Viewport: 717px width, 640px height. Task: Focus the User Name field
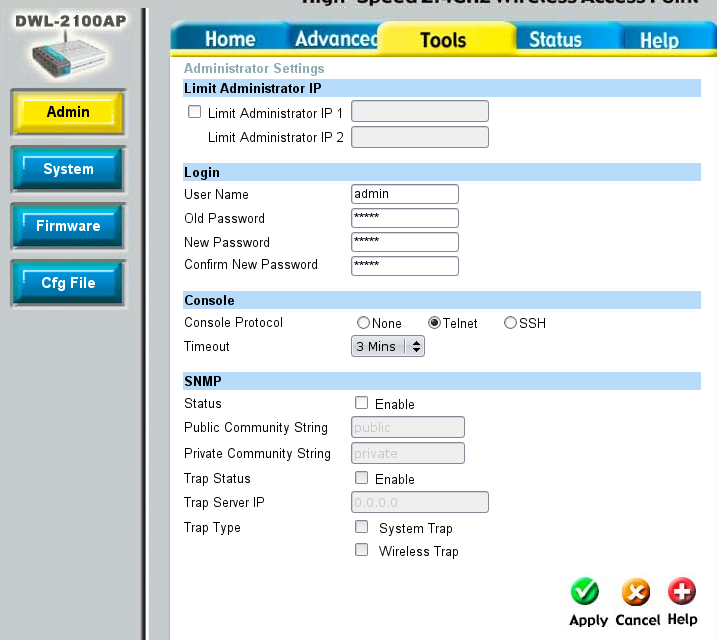click(x=405, y=194)
